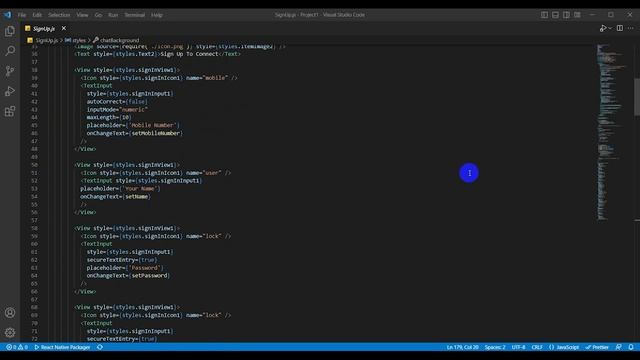Image resolution: width=640 pixels, height=360 pixels.
Task: Click the Icon line with name="user"
Action: click(156, 173)
